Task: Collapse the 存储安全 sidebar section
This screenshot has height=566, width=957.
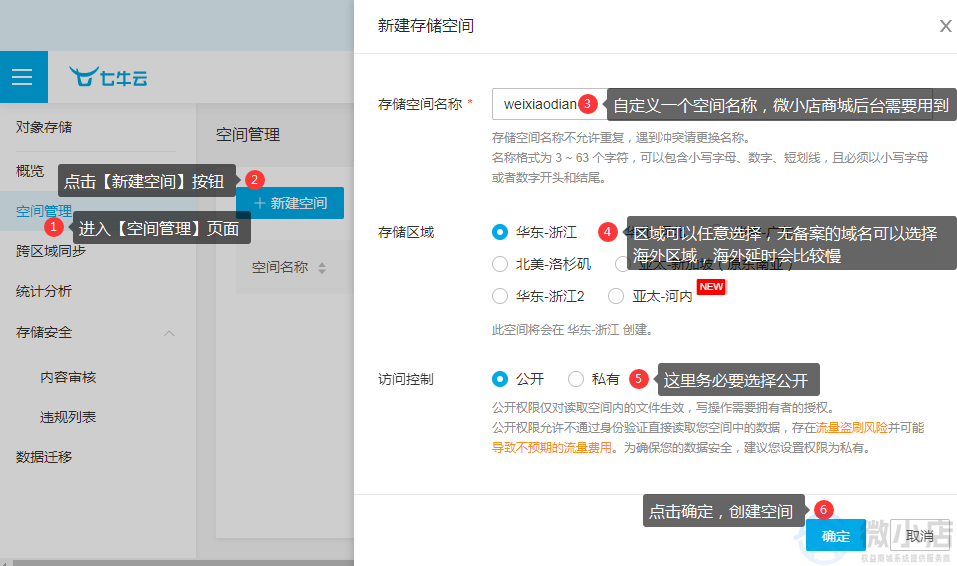Action: (x=169, y=332)
